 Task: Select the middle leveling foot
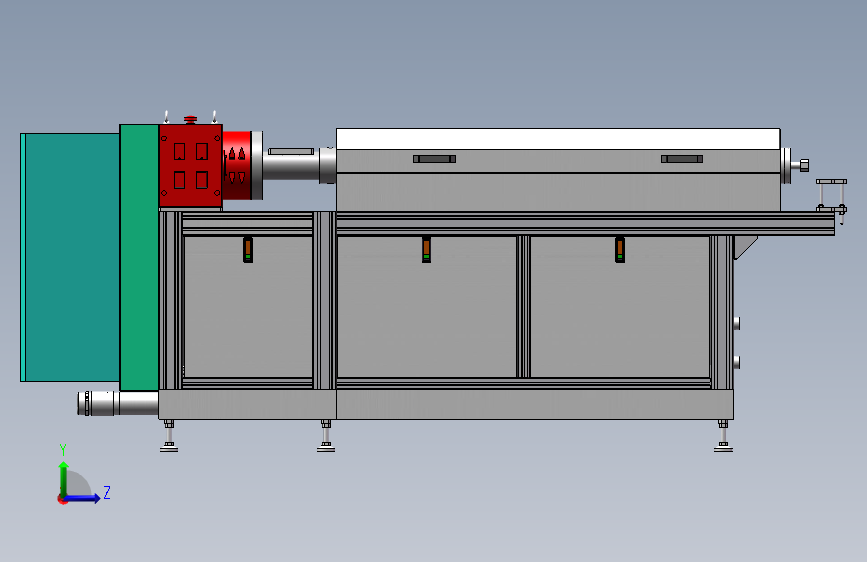(326, 436)
